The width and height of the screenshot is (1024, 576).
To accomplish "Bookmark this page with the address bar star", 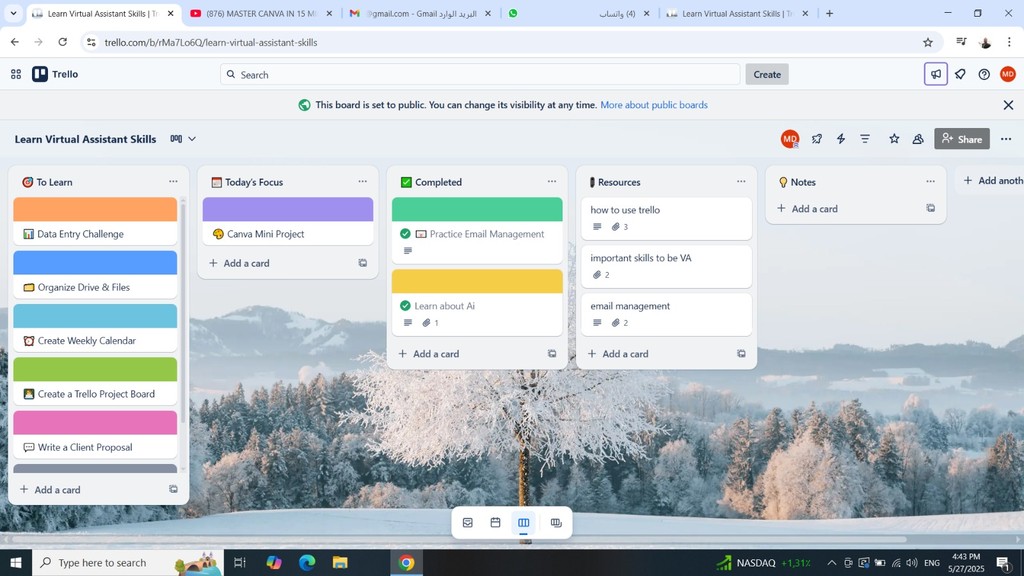I will coord(928,42).
